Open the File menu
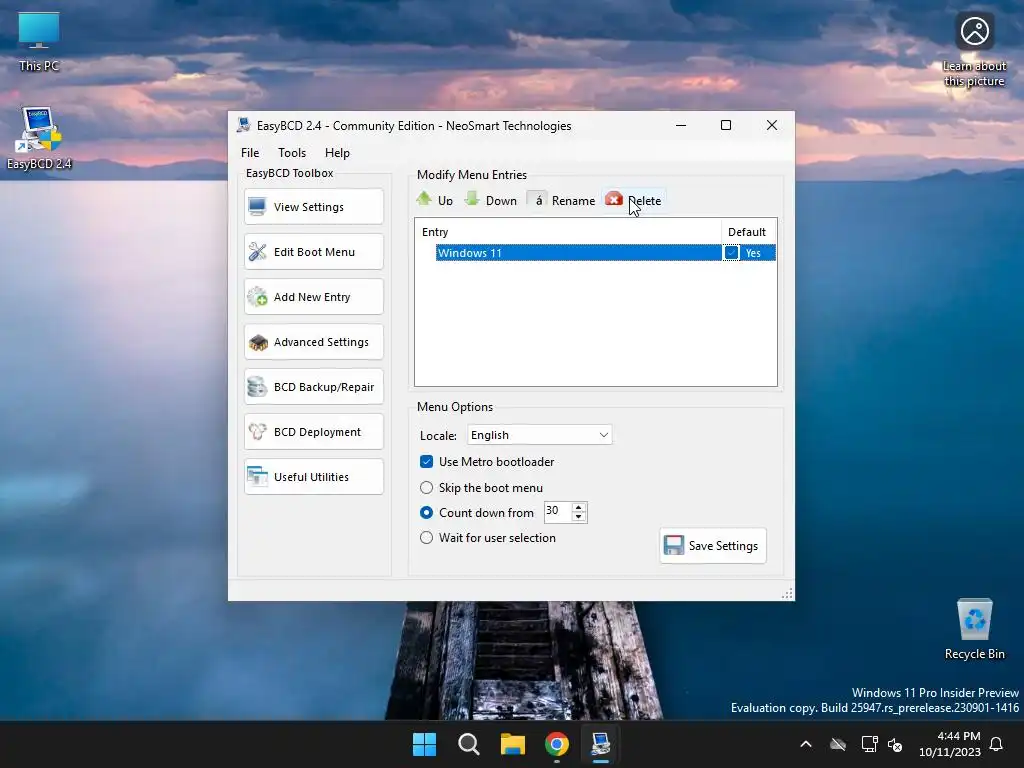 [x=250, y=153]
